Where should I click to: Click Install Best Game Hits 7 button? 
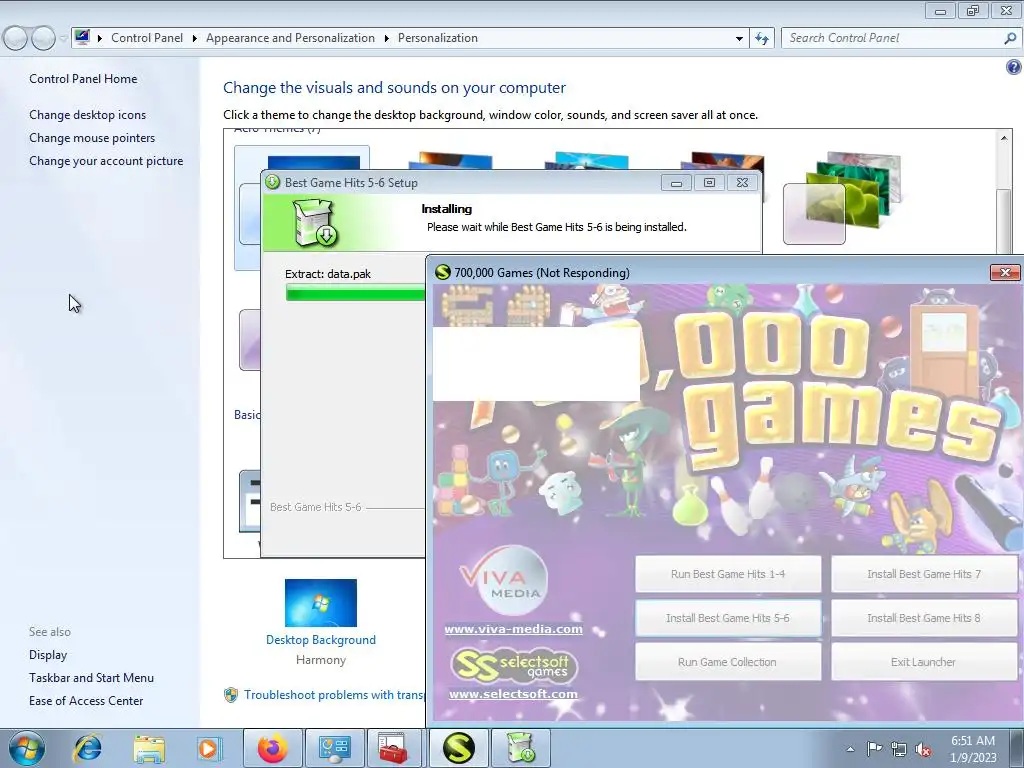click(x=924, y=574)
